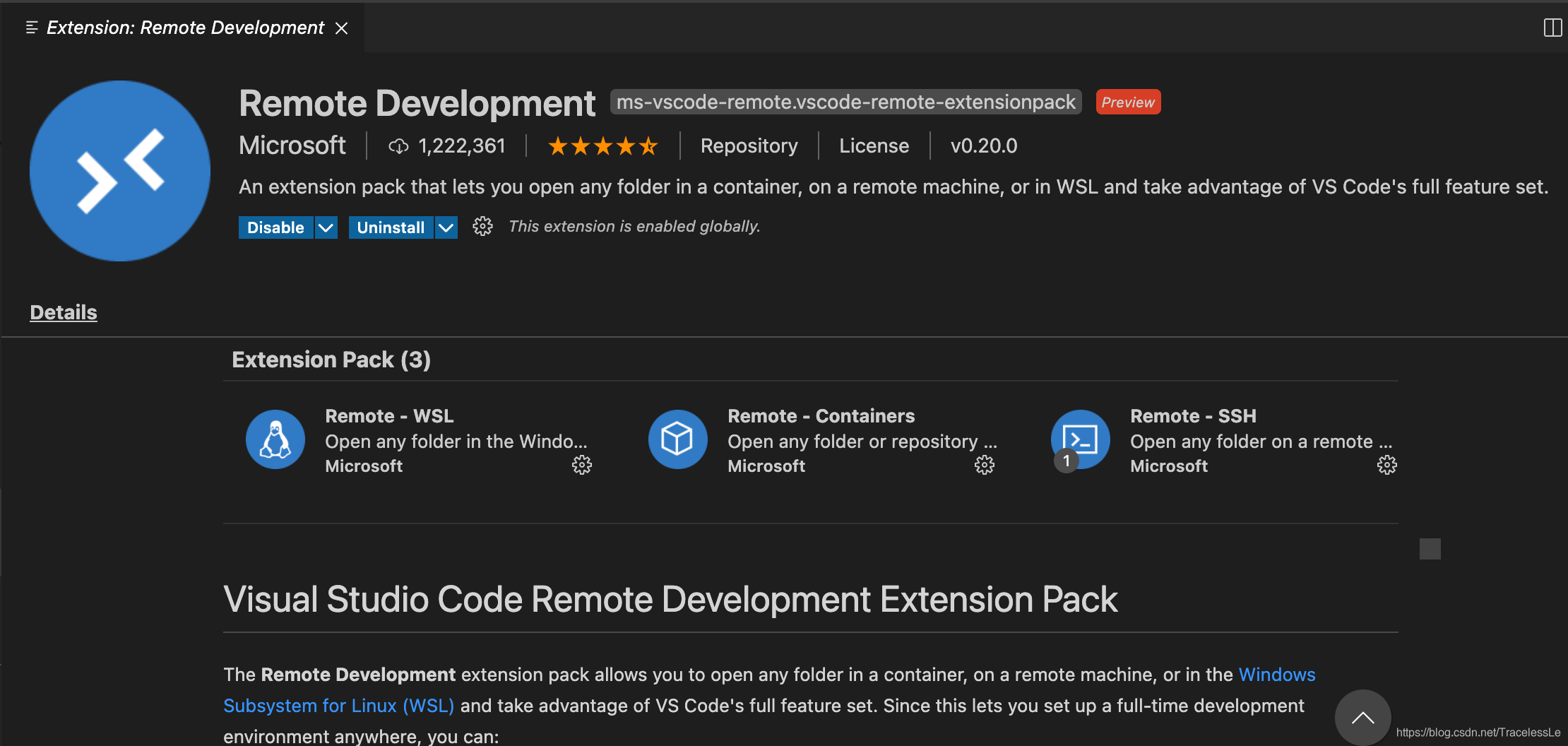Viewport: 1568px width, 746px height.
Task: Expand the Uninstall dropdown arrow
Action: tap(446, 227)
